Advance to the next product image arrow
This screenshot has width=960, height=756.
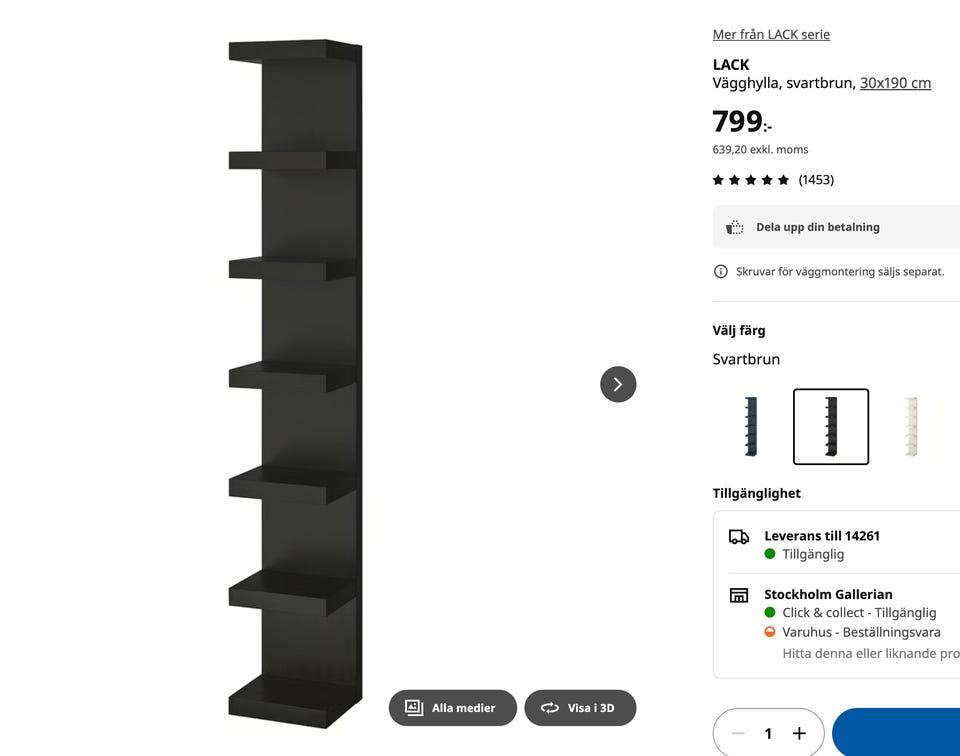(x=618, y=384)
